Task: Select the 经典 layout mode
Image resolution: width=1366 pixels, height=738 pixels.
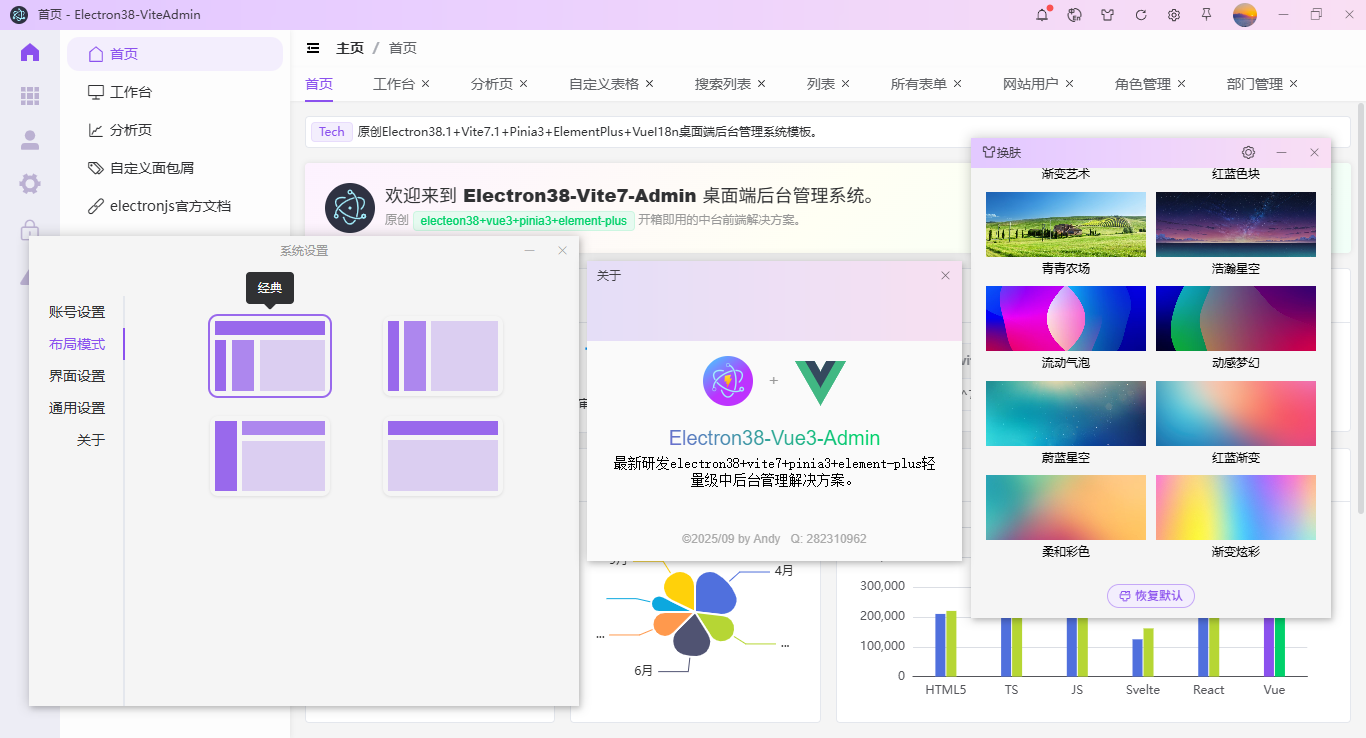Action: [269, 356]
